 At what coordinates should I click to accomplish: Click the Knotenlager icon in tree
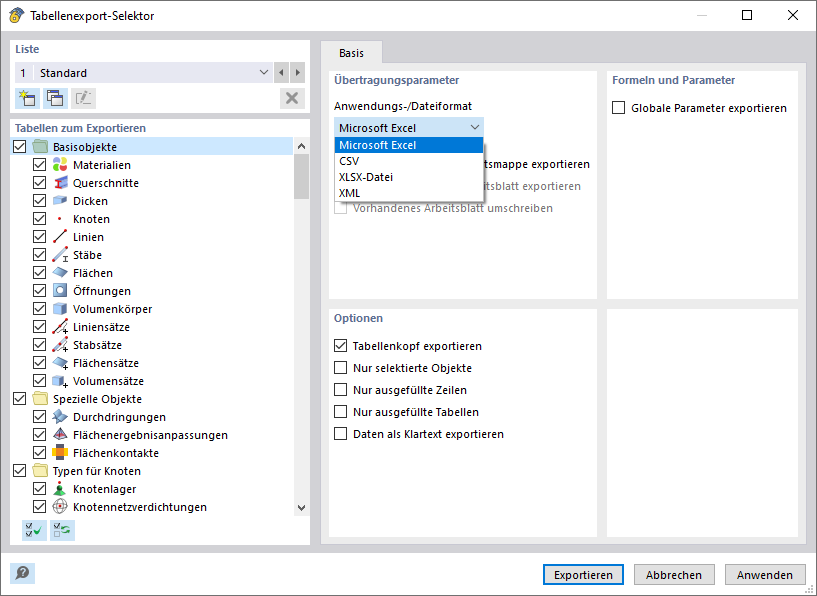[60, 489]
